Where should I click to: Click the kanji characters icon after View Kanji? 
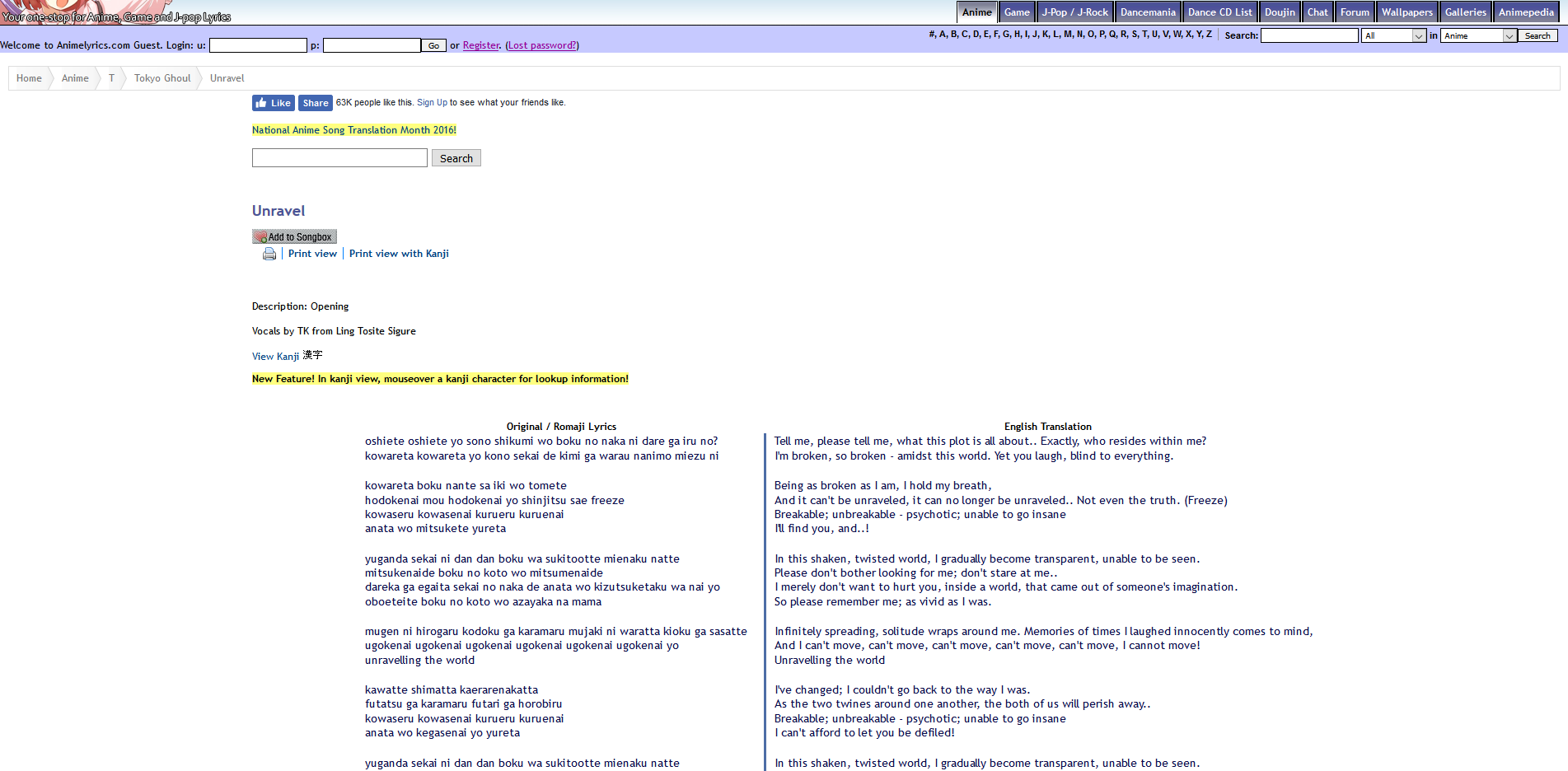click(312, 355)
